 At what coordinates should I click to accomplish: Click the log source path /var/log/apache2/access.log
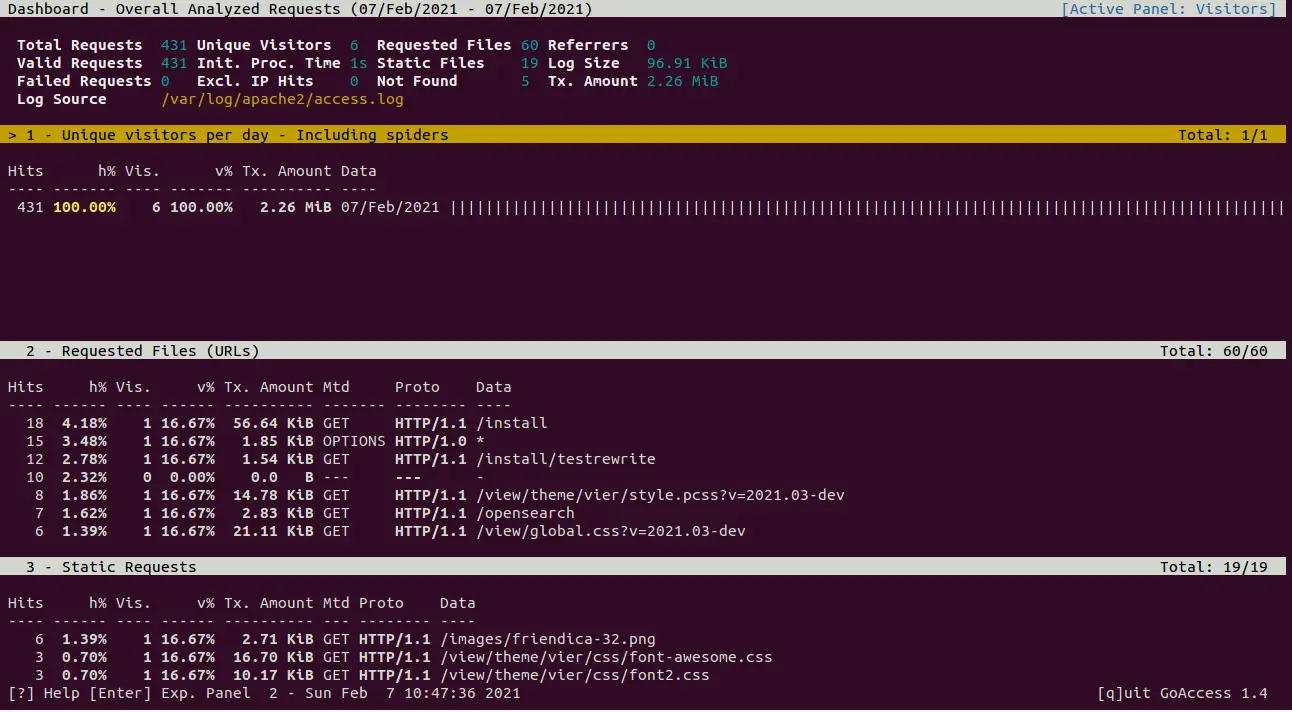click(x=282, y=99)
